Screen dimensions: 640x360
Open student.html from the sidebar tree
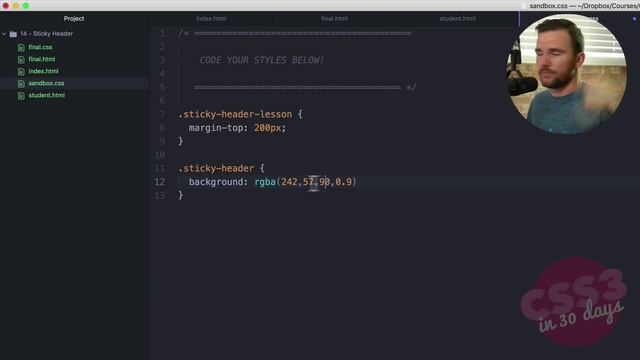(x=47, y=95)
